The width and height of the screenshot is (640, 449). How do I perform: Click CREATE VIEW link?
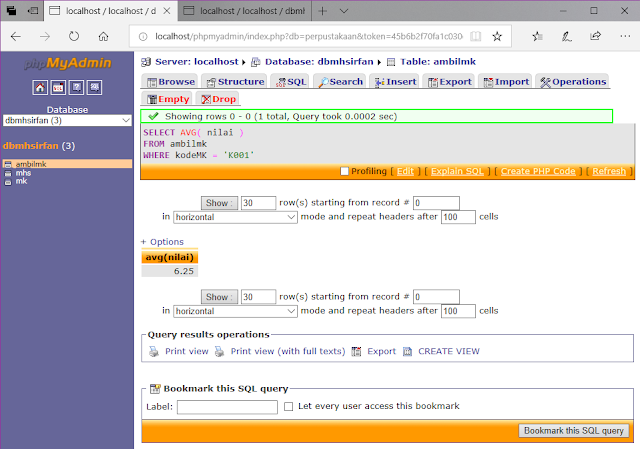click(x=449, y=351)
